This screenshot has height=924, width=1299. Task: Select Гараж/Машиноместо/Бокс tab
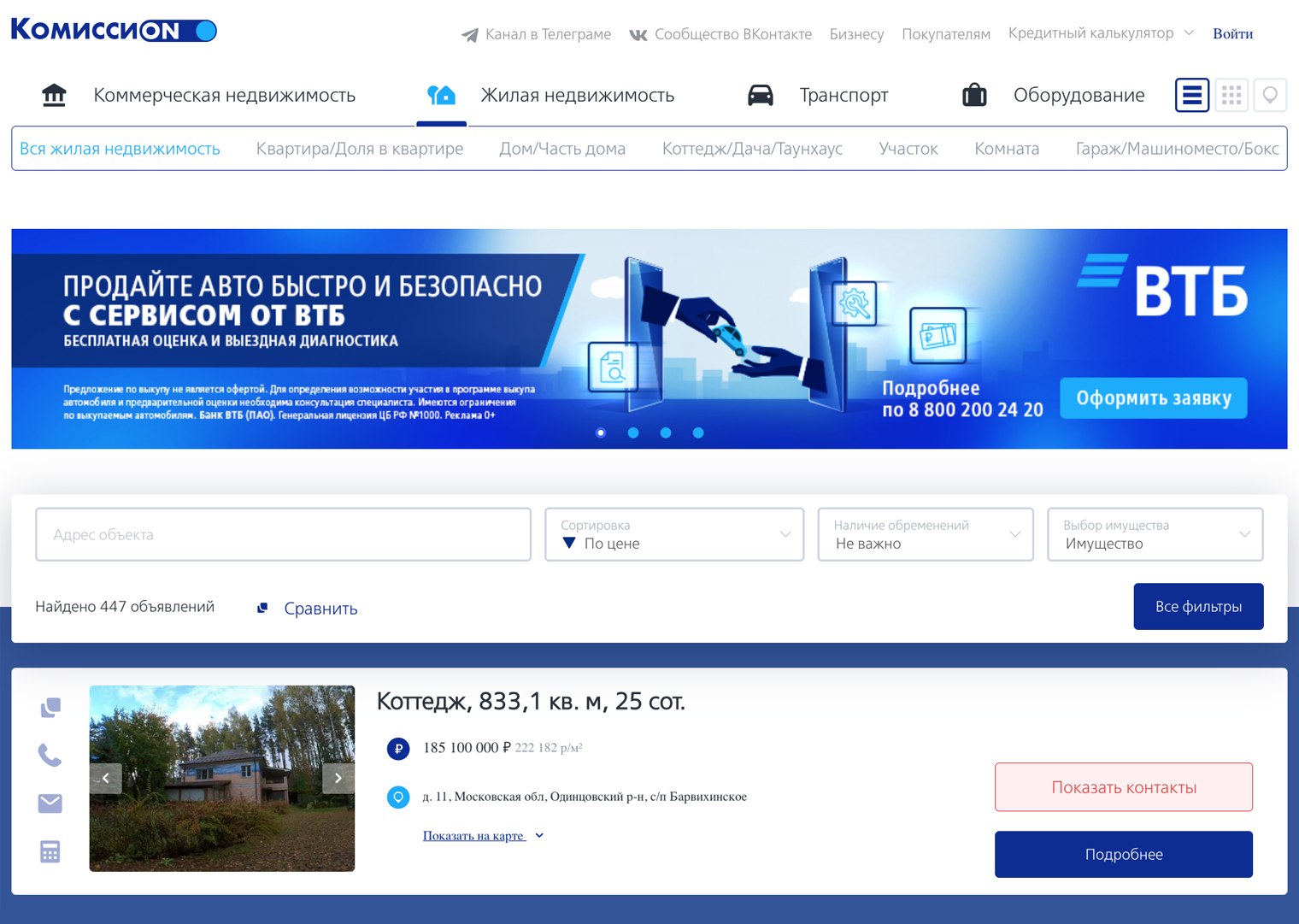pyautogui.click(x=1177, y=149)
